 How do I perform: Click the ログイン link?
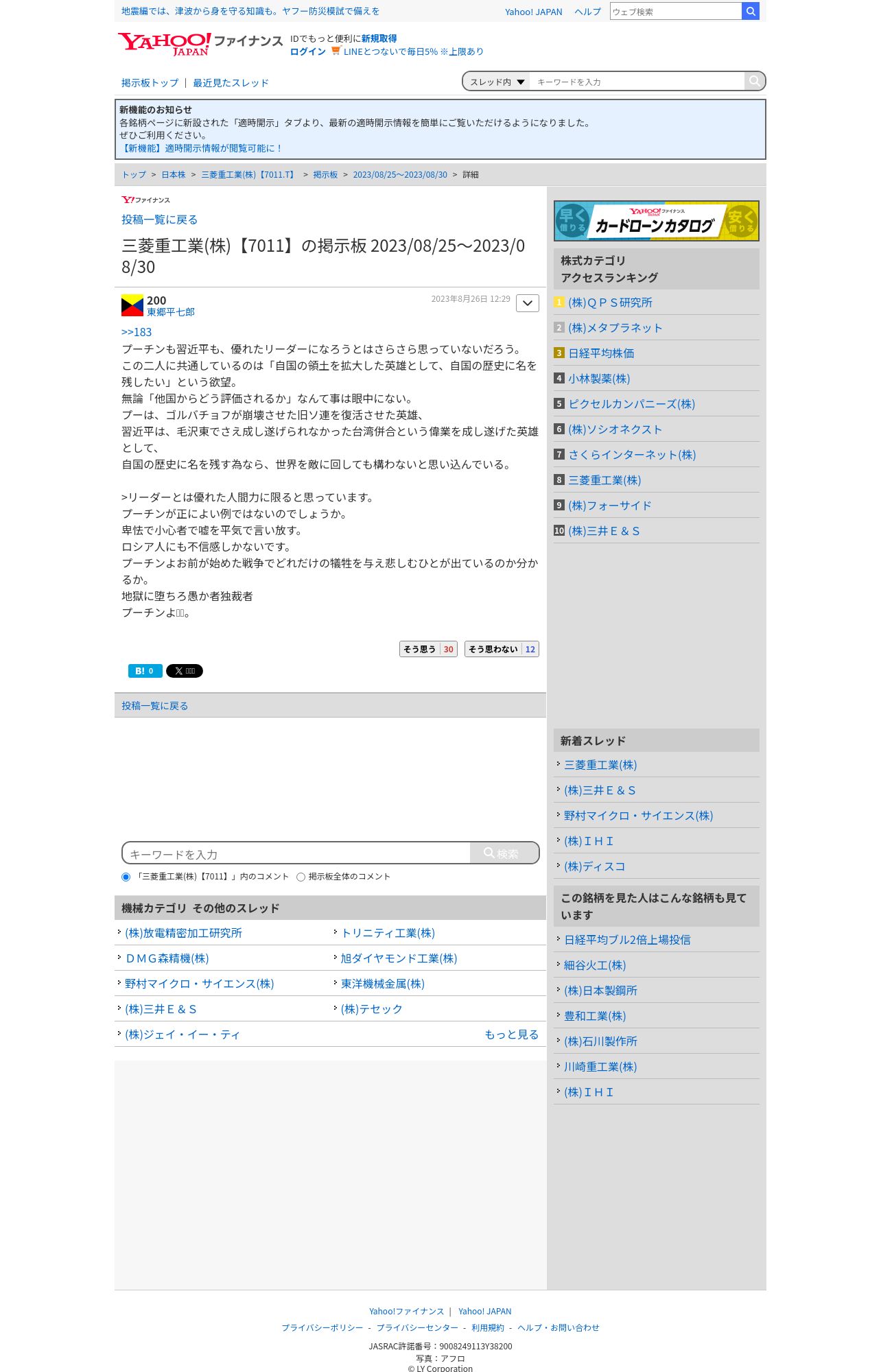(308, 51)
